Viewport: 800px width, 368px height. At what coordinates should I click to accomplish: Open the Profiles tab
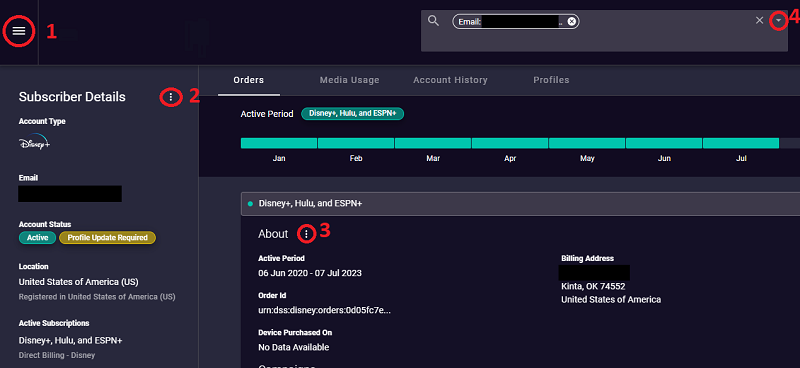[551, 80]
